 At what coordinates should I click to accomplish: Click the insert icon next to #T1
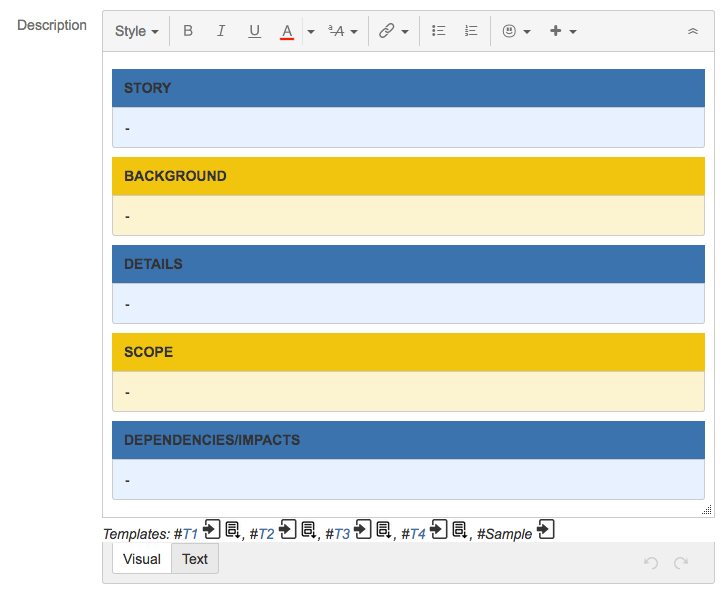pyautogui.click(x=211, y=530)
